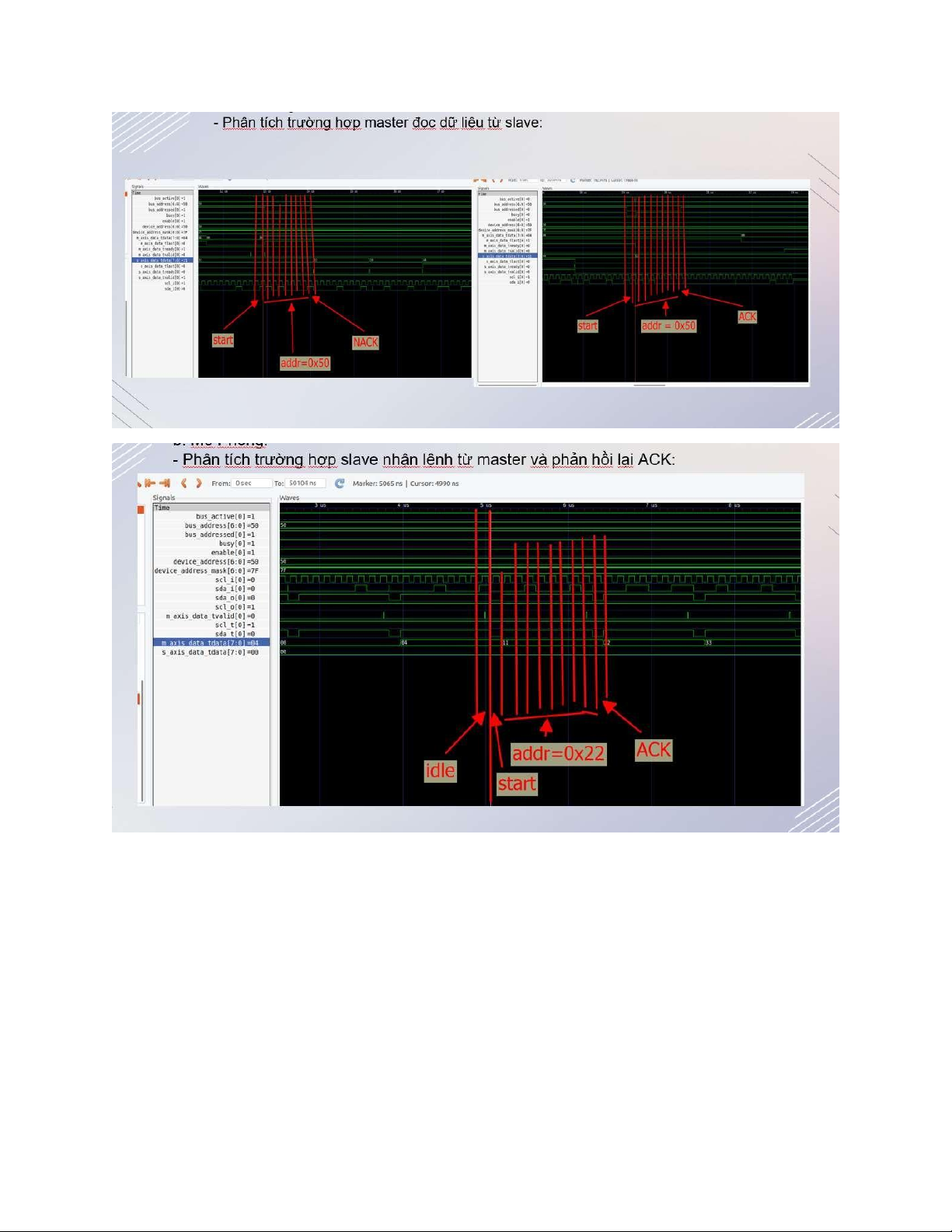This screenshot has width=952, height=1232.
Task: Select the scl_i[0] signal row
Action: [211, 580]
